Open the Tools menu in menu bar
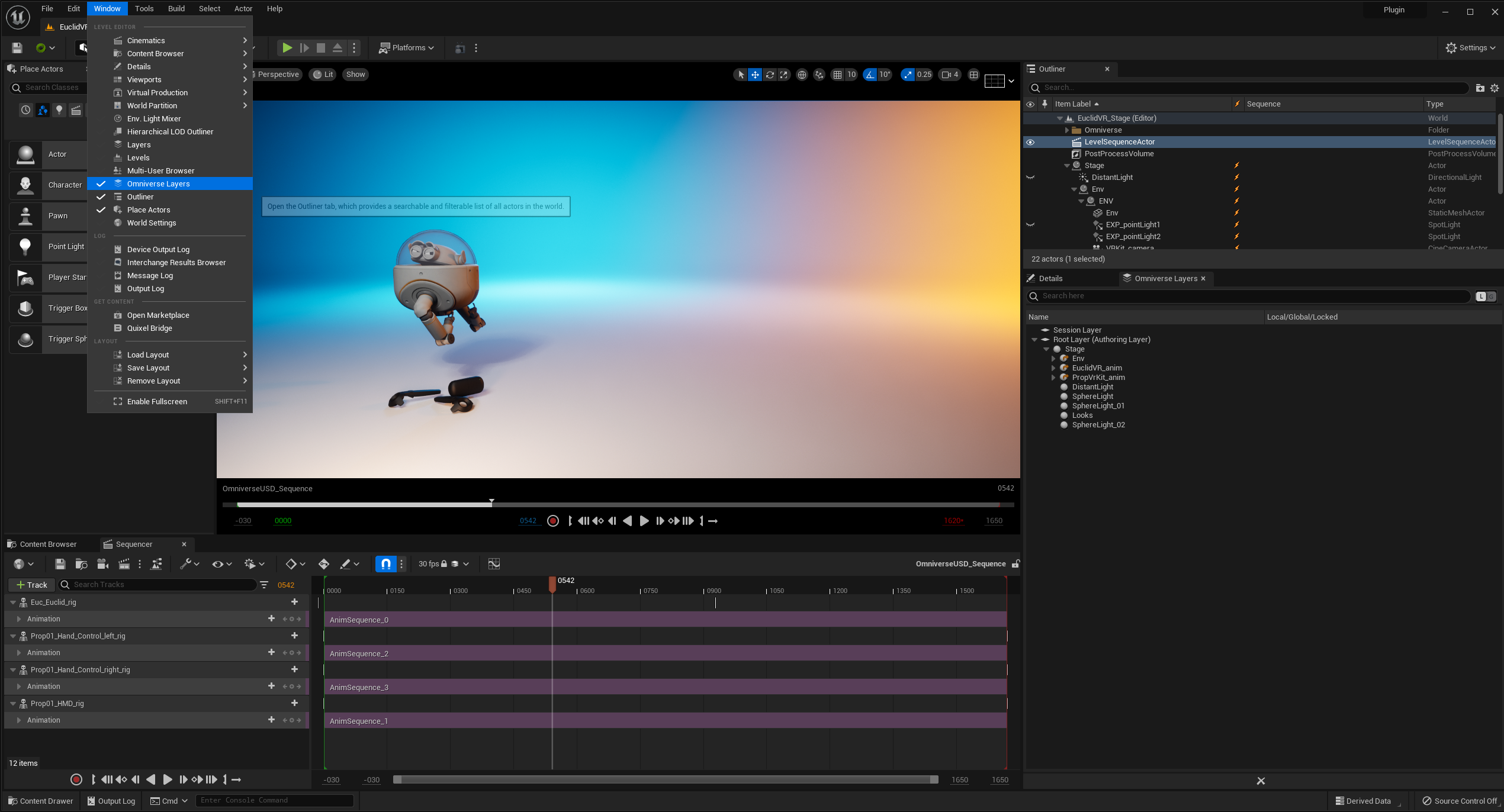1504x812 pixels. (144, 9)
